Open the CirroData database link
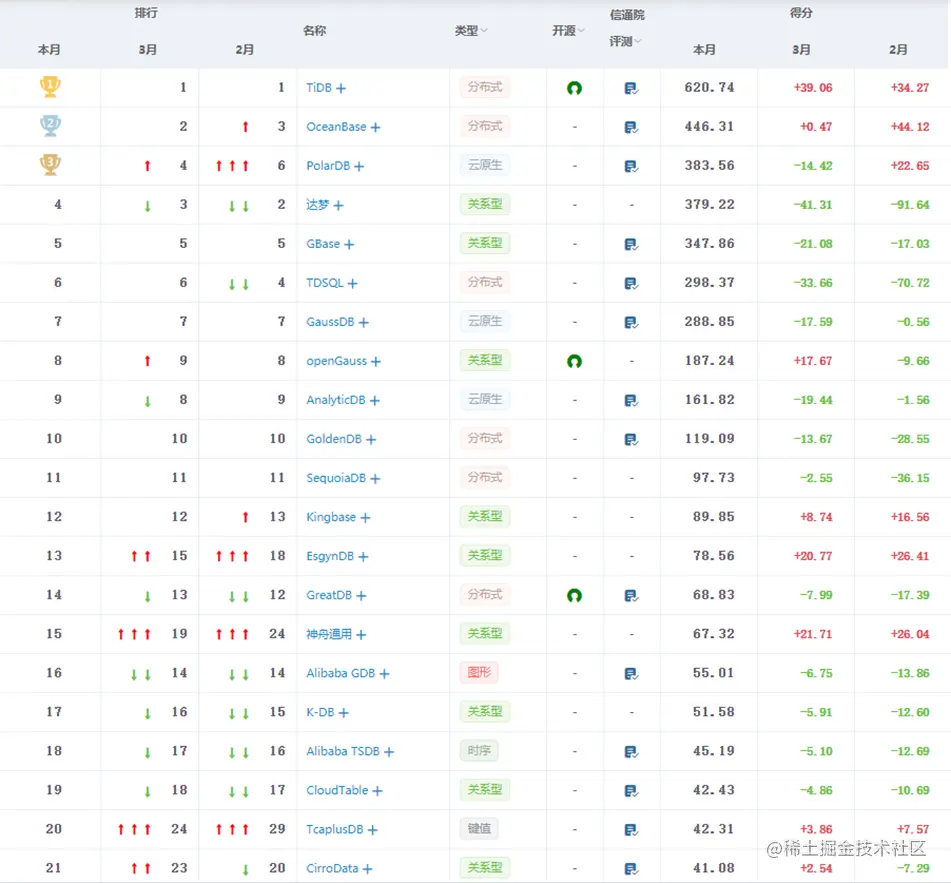This screenshot has height=883, width=951. coord(332,868)
